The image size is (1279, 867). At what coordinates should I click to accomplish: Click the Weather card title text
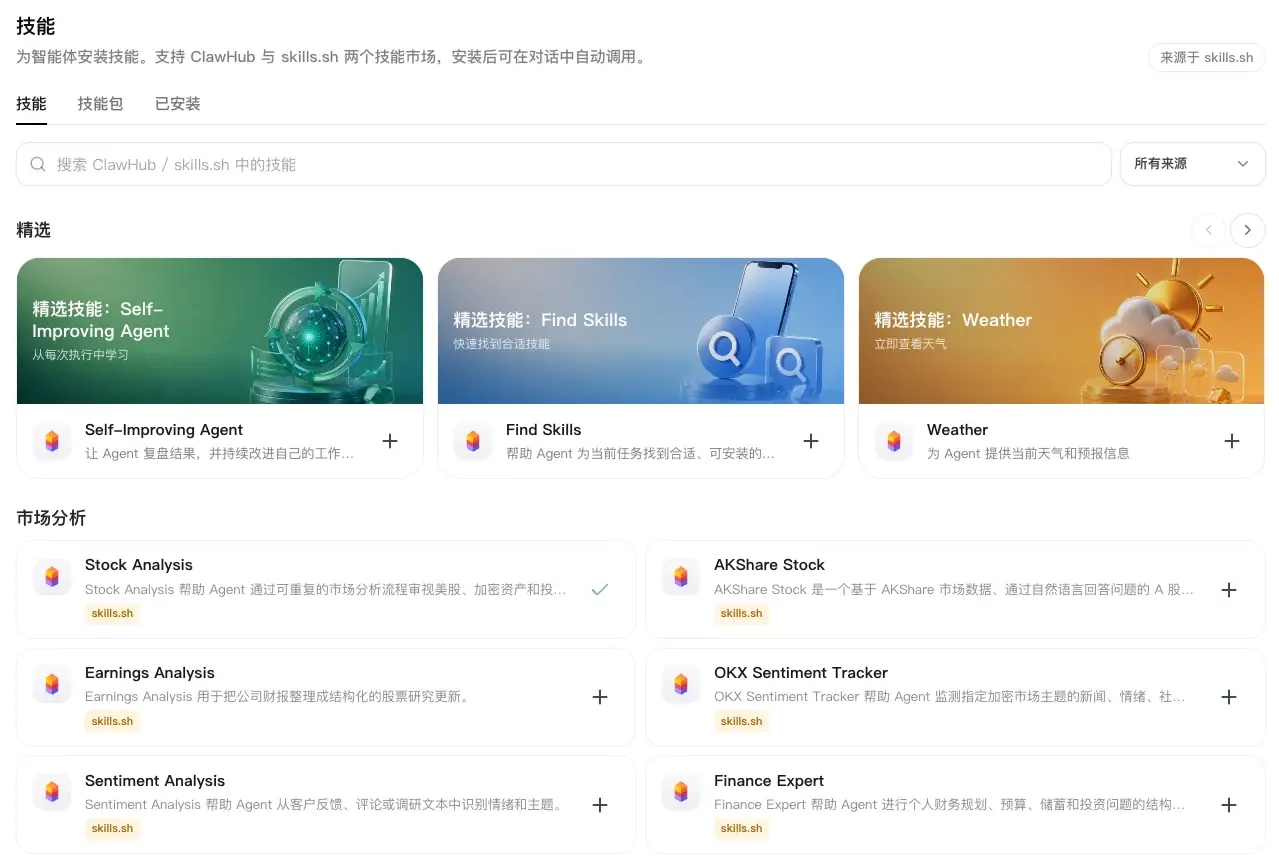957,430
